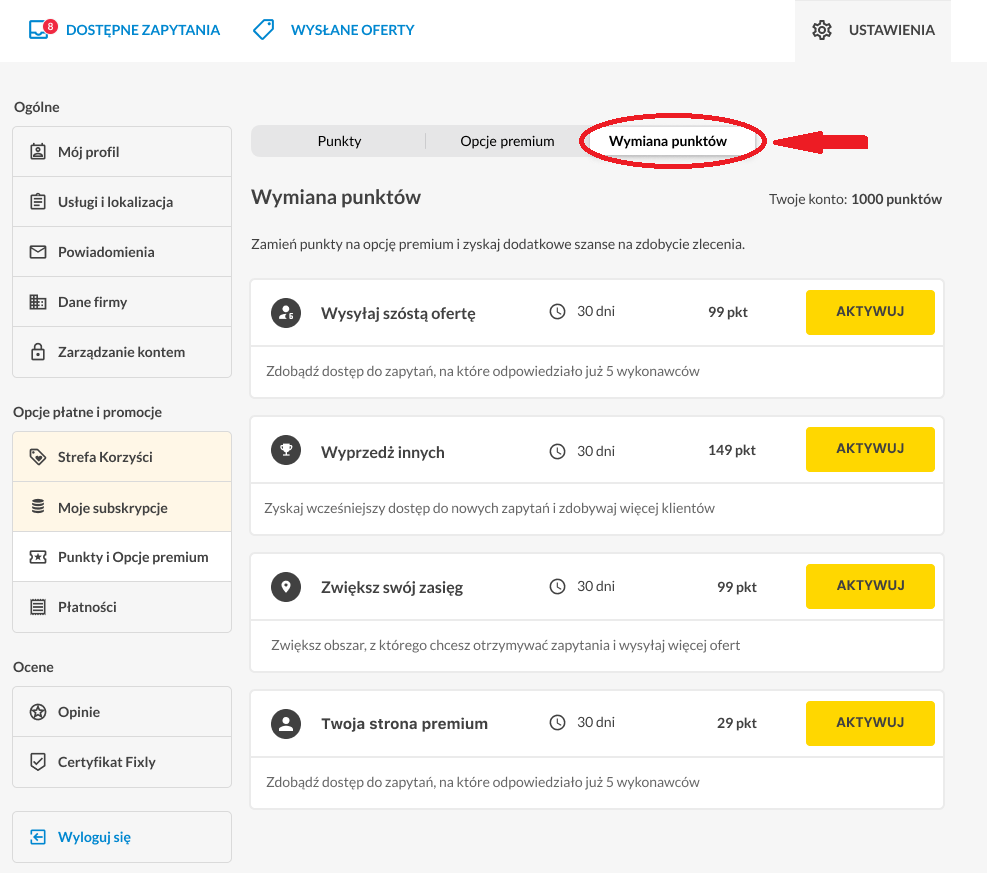
Task: Activate Wysyłaj szóstą ofertę for 99 pkt
Action: [870, 312]
